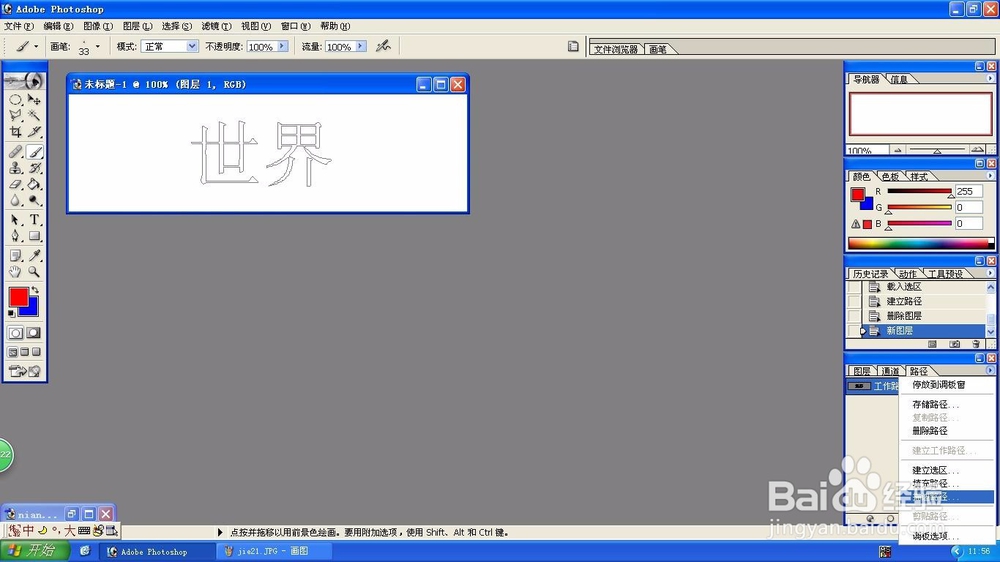Screen dimensions: 1000x562
Task: Select the Notes tool
Action: 15,256
